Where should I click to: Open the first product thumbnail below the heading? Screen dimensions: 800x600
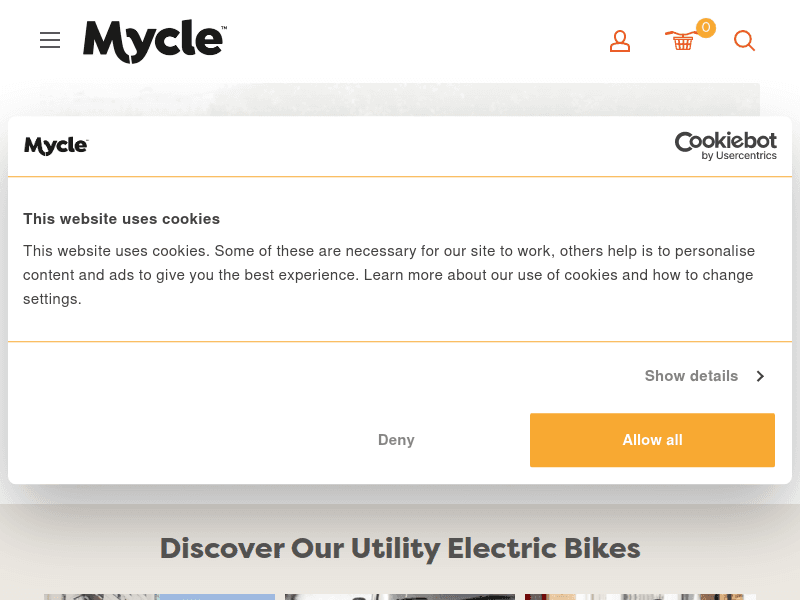pyautogui.click(x=160, y=597)
